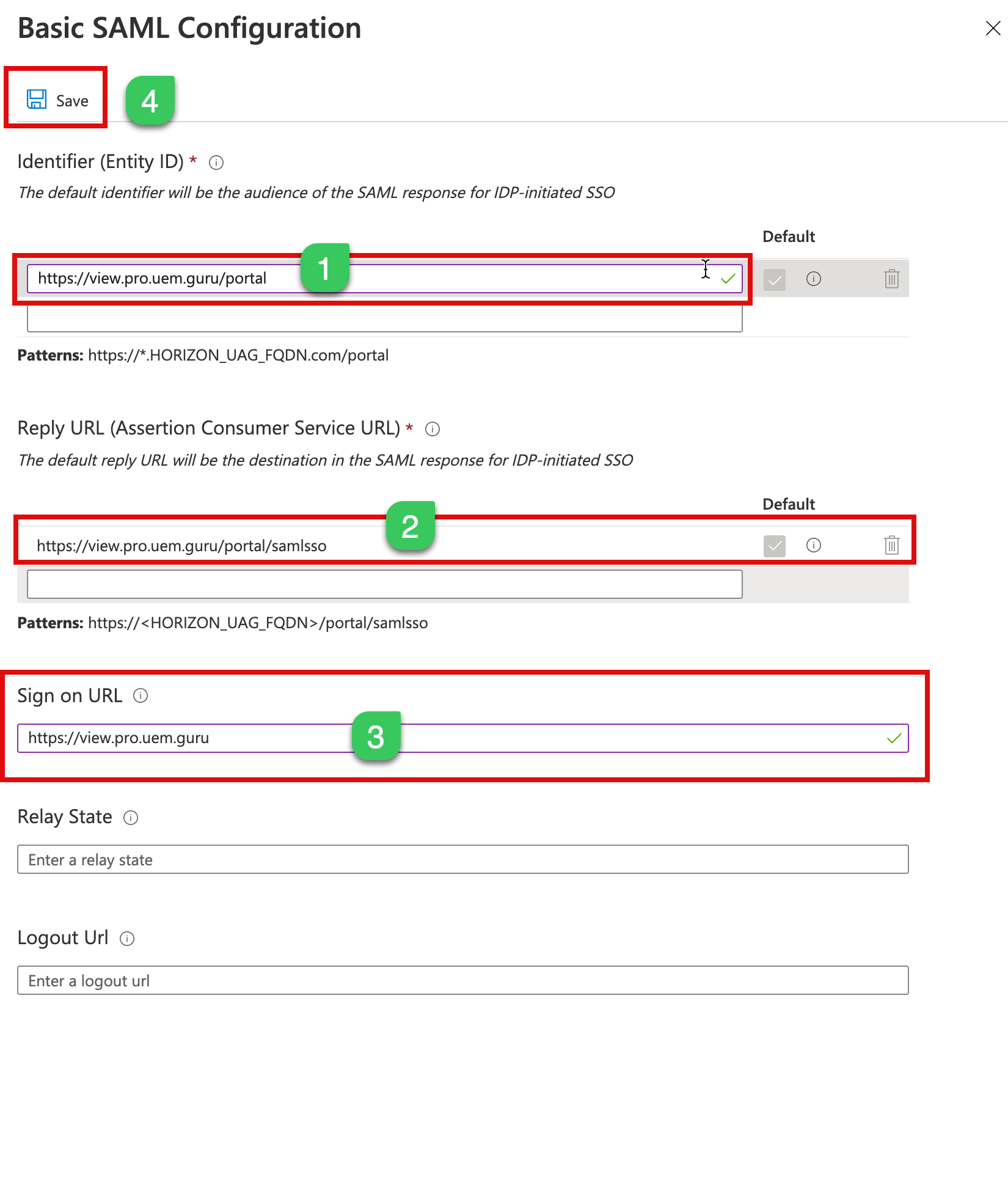Click the Save floppy disk icon
Screen dimensions: 1008x1199
tap(37, 100)
